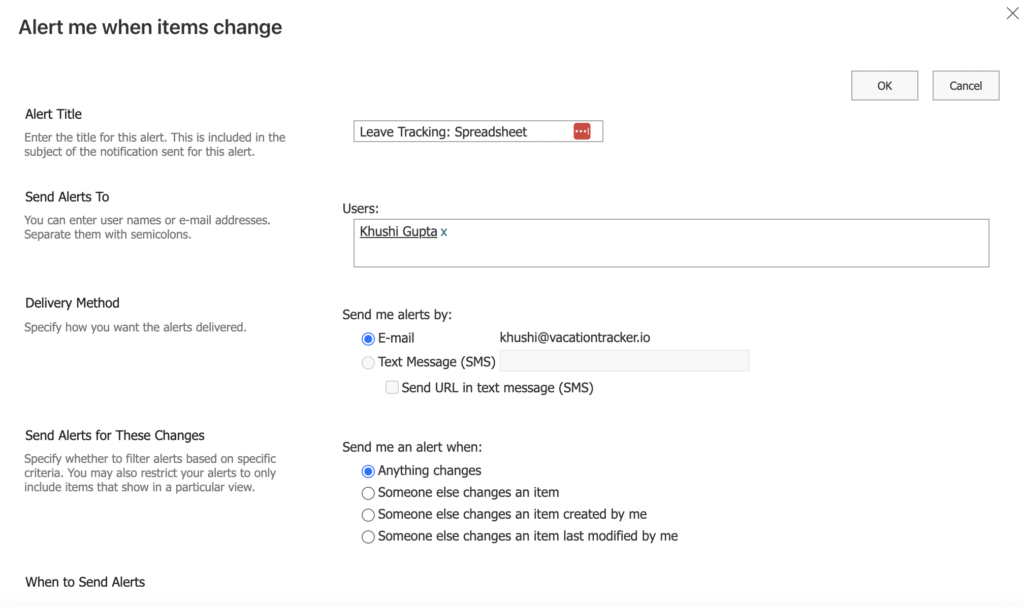1024x607 pixels.
Task: Choose Someone else changes an item
Action: point(368,492)
